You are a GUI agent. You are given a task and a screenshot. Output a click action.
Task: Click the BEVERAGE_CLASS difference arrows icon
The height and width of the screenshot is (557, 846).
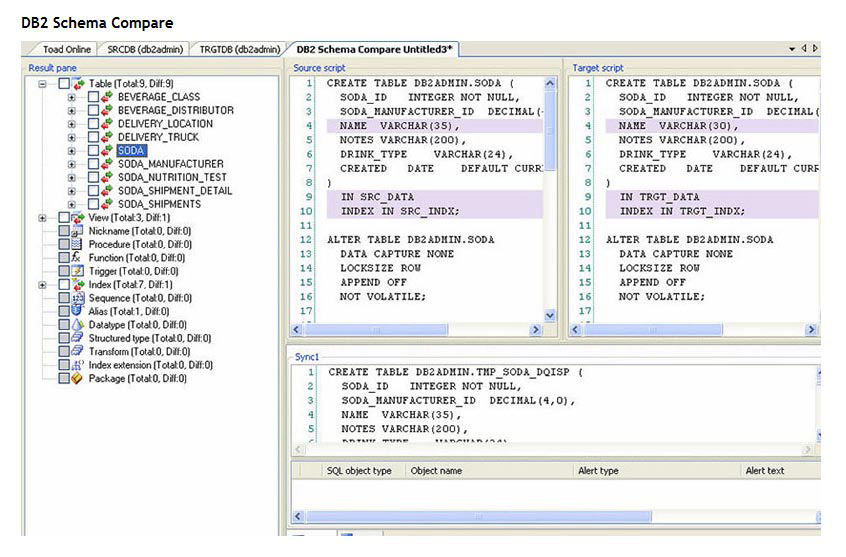106,97
